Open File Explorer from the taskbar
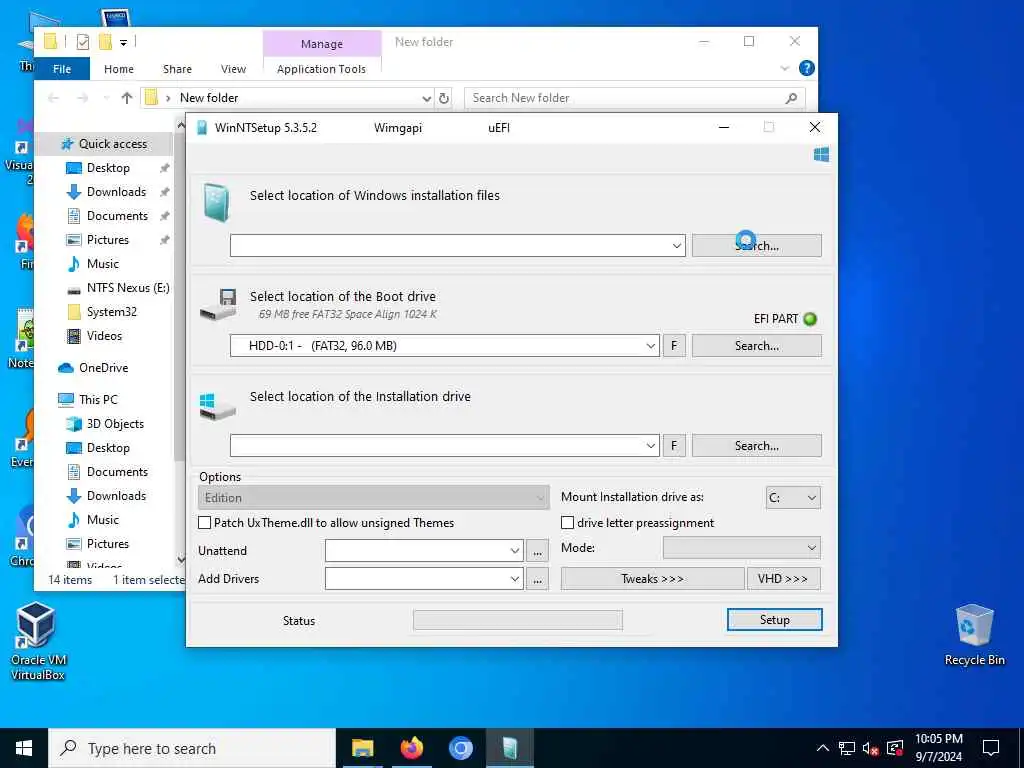Screen dimensions: 1024x768 coord(362,748)
